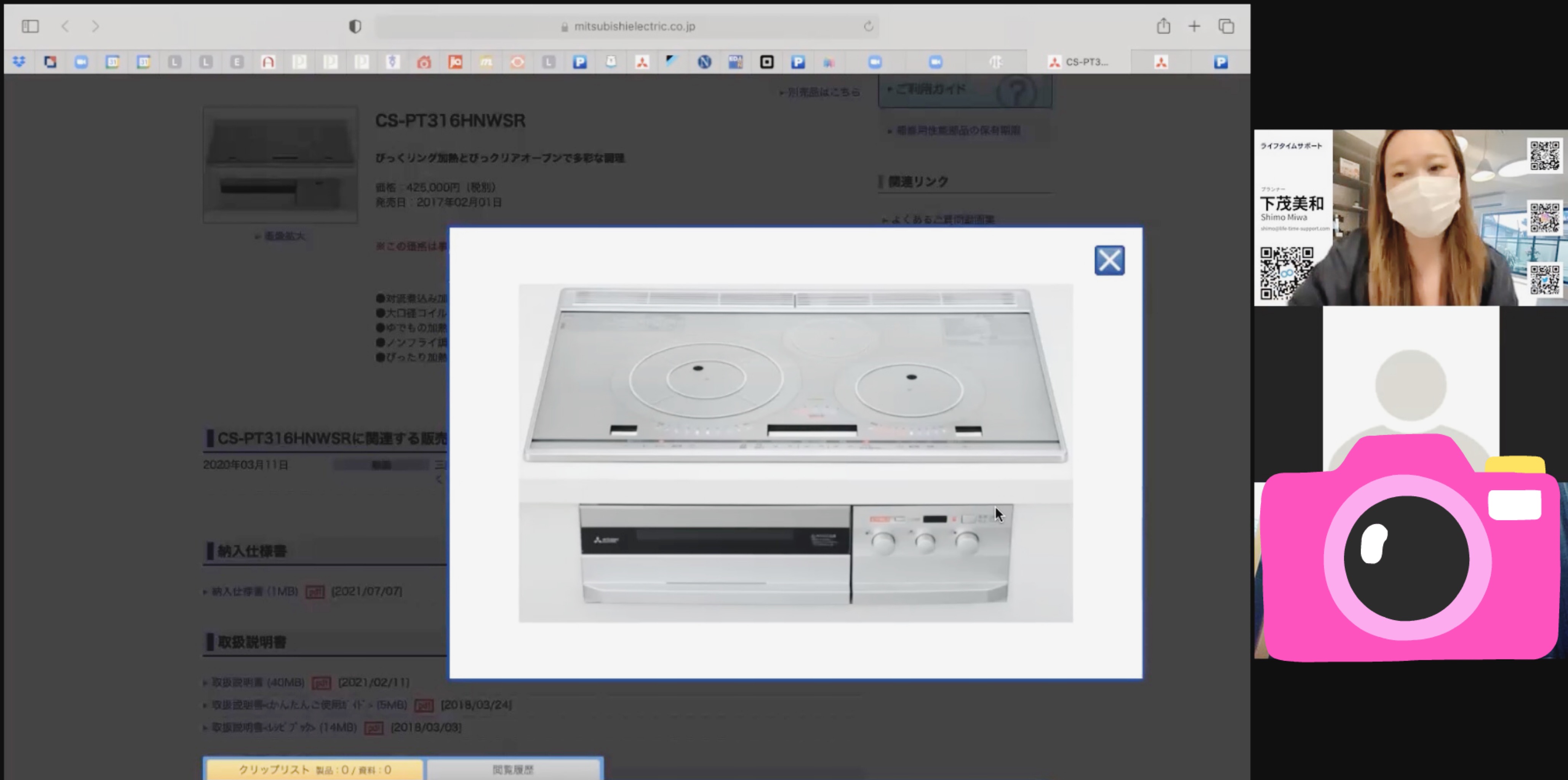Open the 取扱説明書 (40MB) link

coord(258,682)
